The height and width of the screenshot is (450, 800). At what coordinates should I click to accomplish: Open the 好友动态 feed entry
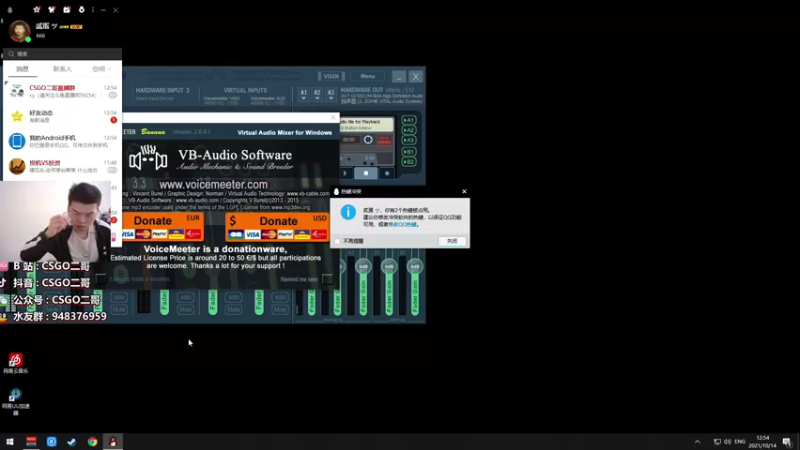(62, 116)
